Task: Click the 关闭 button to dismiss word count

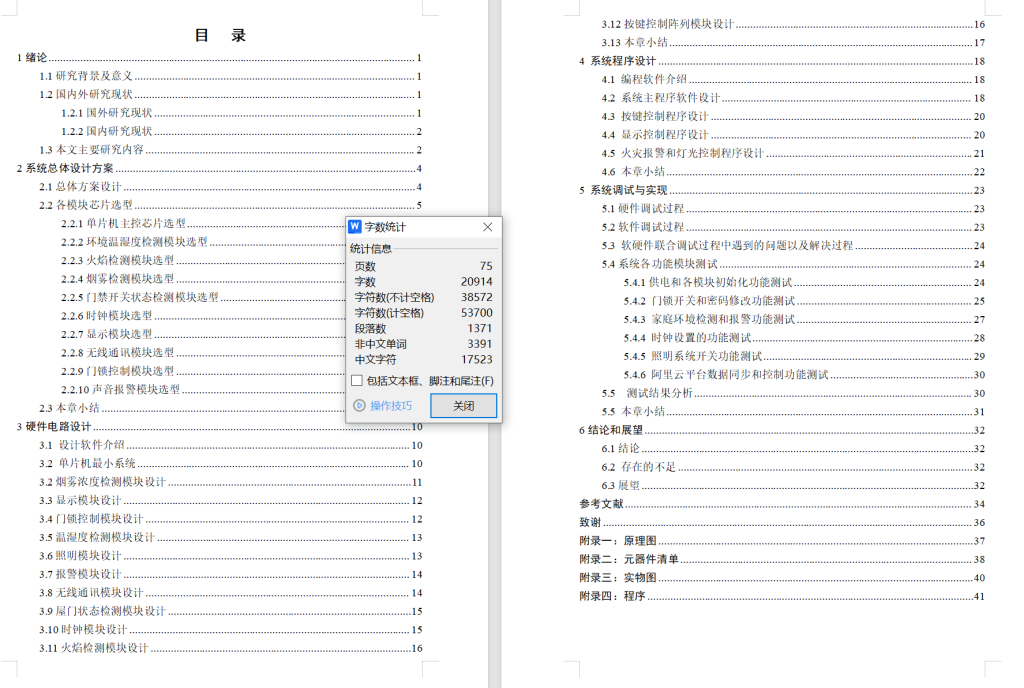Action: click(x=463, y=405)
